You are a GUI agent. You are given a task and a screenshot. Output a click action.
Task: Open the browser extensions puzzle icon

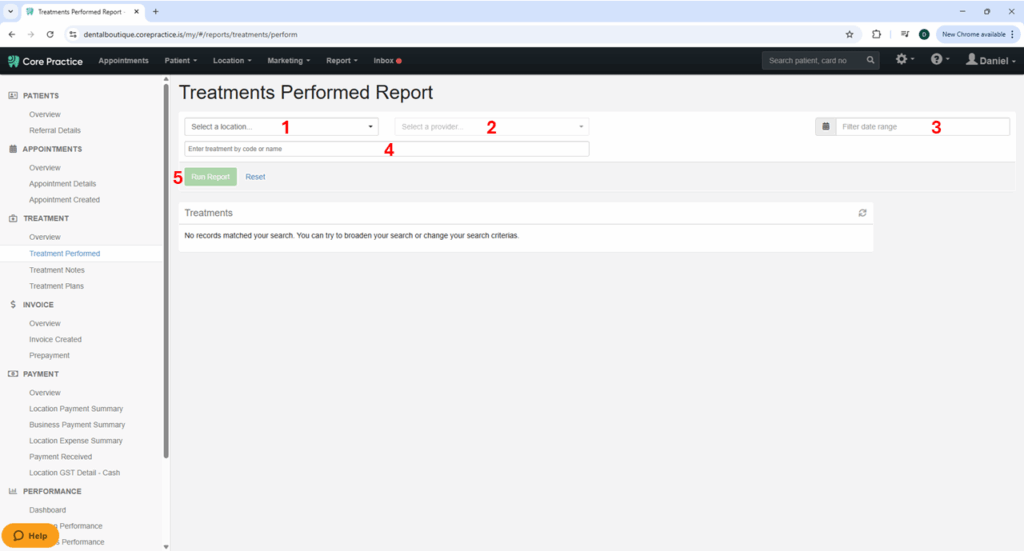point(876,35)
